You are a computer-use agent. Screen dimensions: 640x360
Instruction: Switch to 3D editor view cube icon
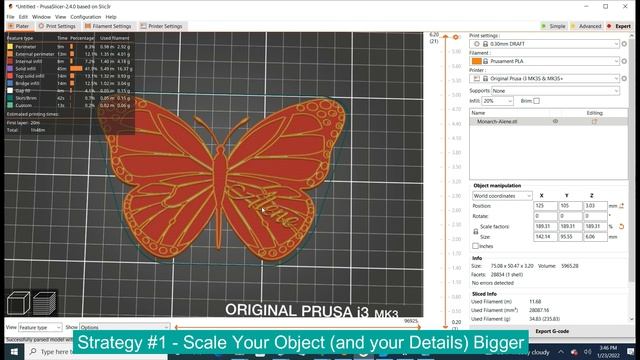click(18, 303)
